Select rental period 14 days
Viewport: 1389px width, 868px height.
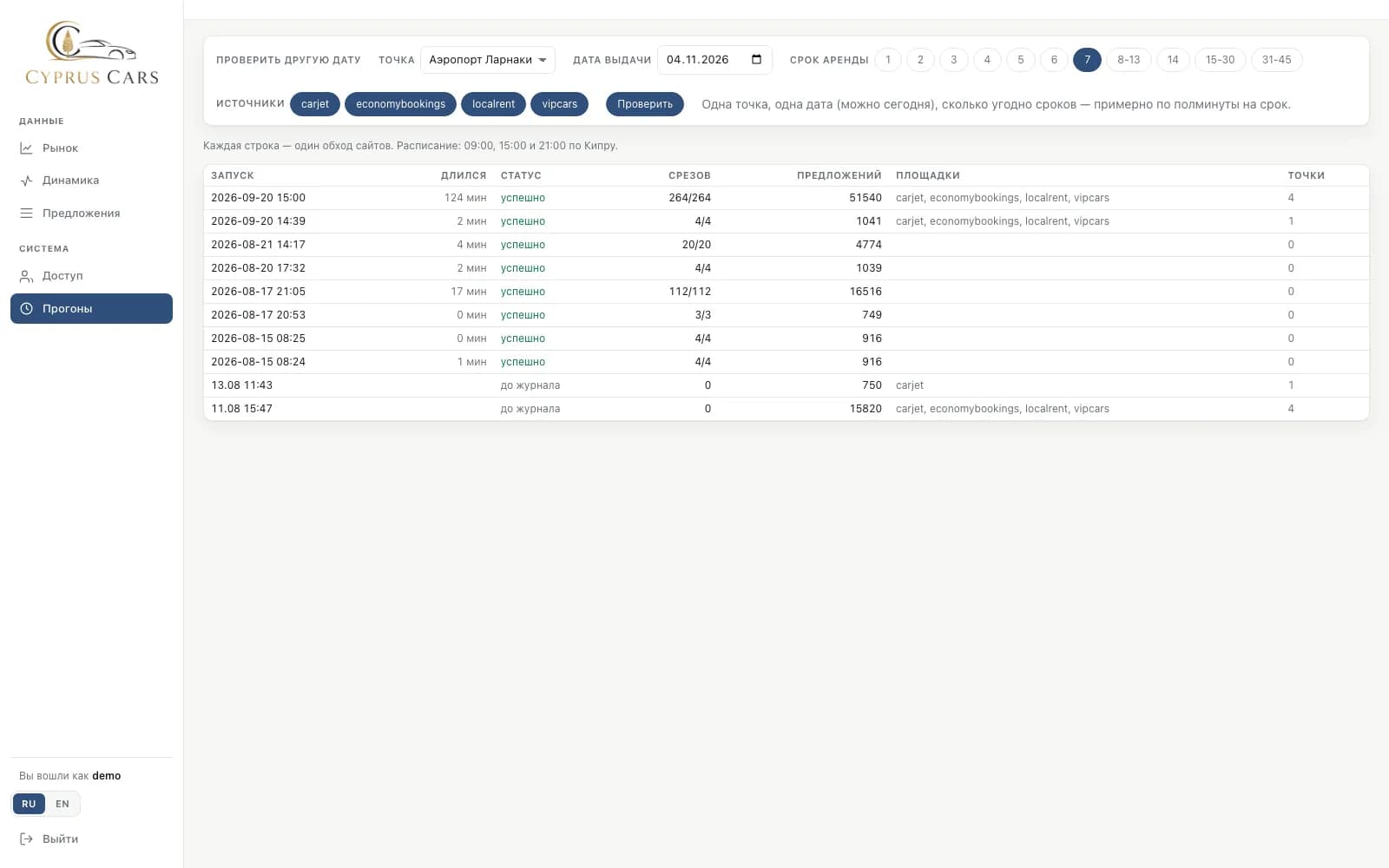pyautogui.click(x=1173, y=60)
